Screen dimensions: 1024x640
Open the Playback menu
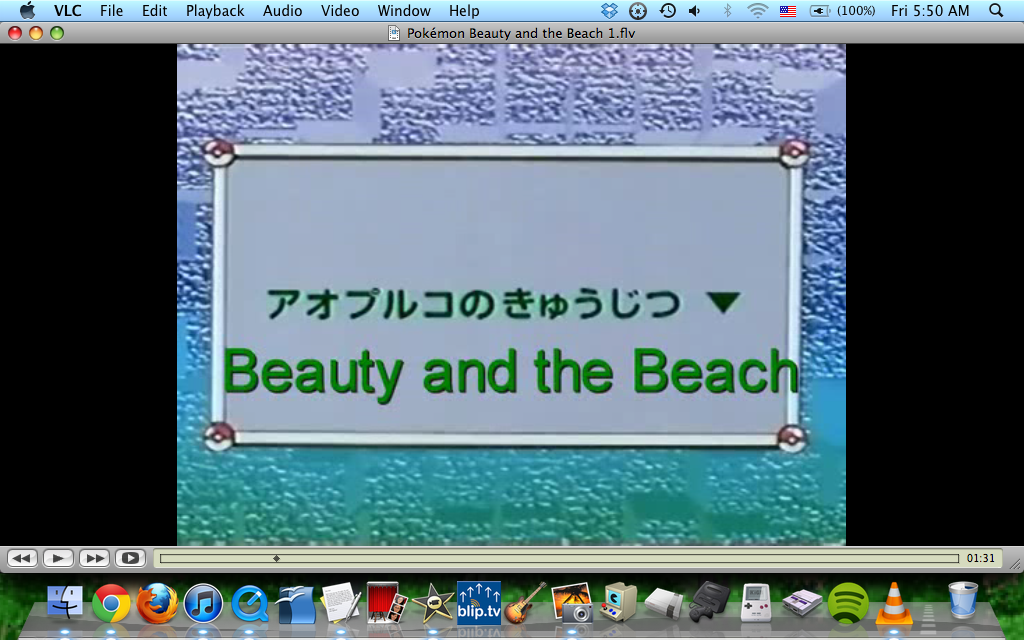(215, 10)
